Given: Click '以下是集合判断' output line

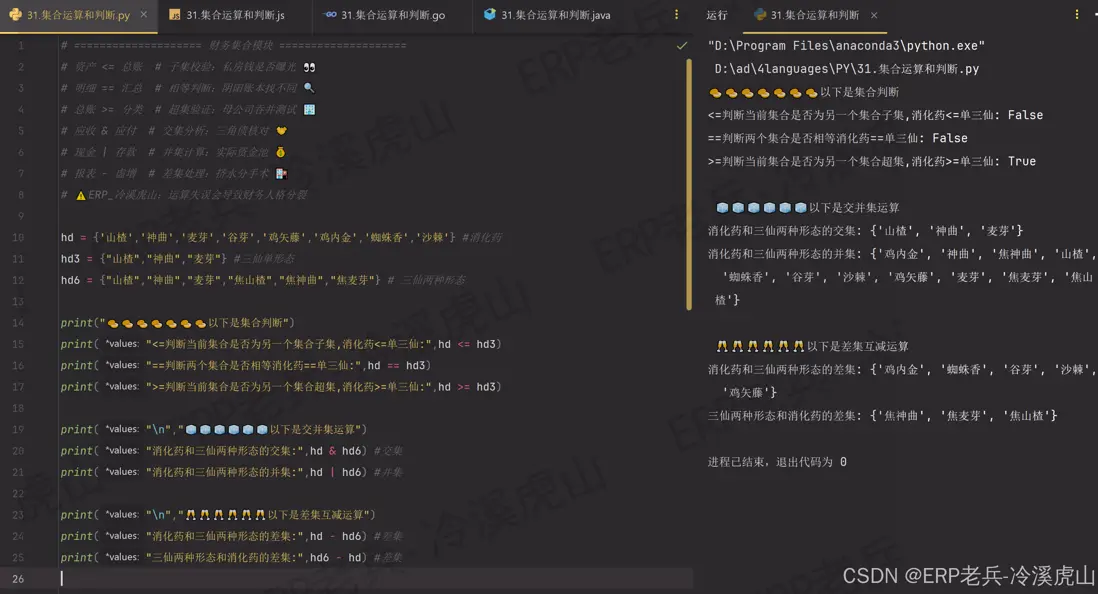Looking at the screenshot, I should (x=804, y=92).
